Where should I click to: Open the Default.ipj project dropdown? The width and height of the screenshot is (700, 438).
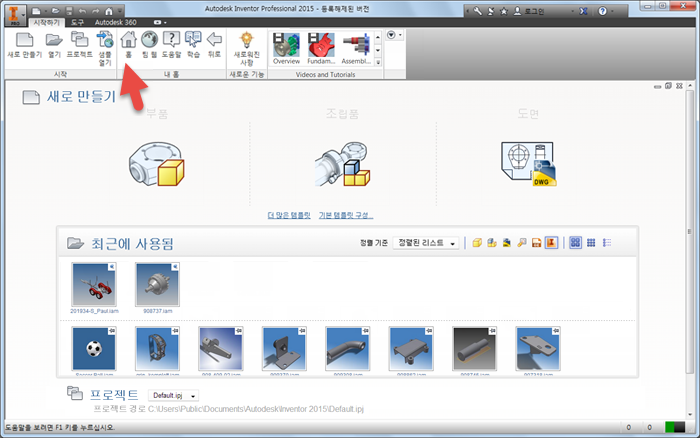pos(173,396)
